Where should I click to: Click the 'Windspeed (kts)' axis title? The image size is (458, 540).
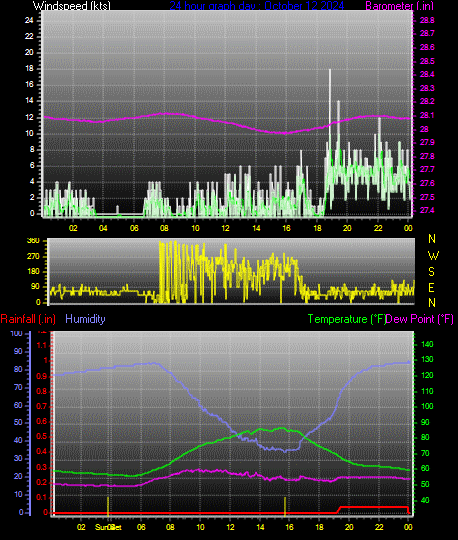click(72, 6)
